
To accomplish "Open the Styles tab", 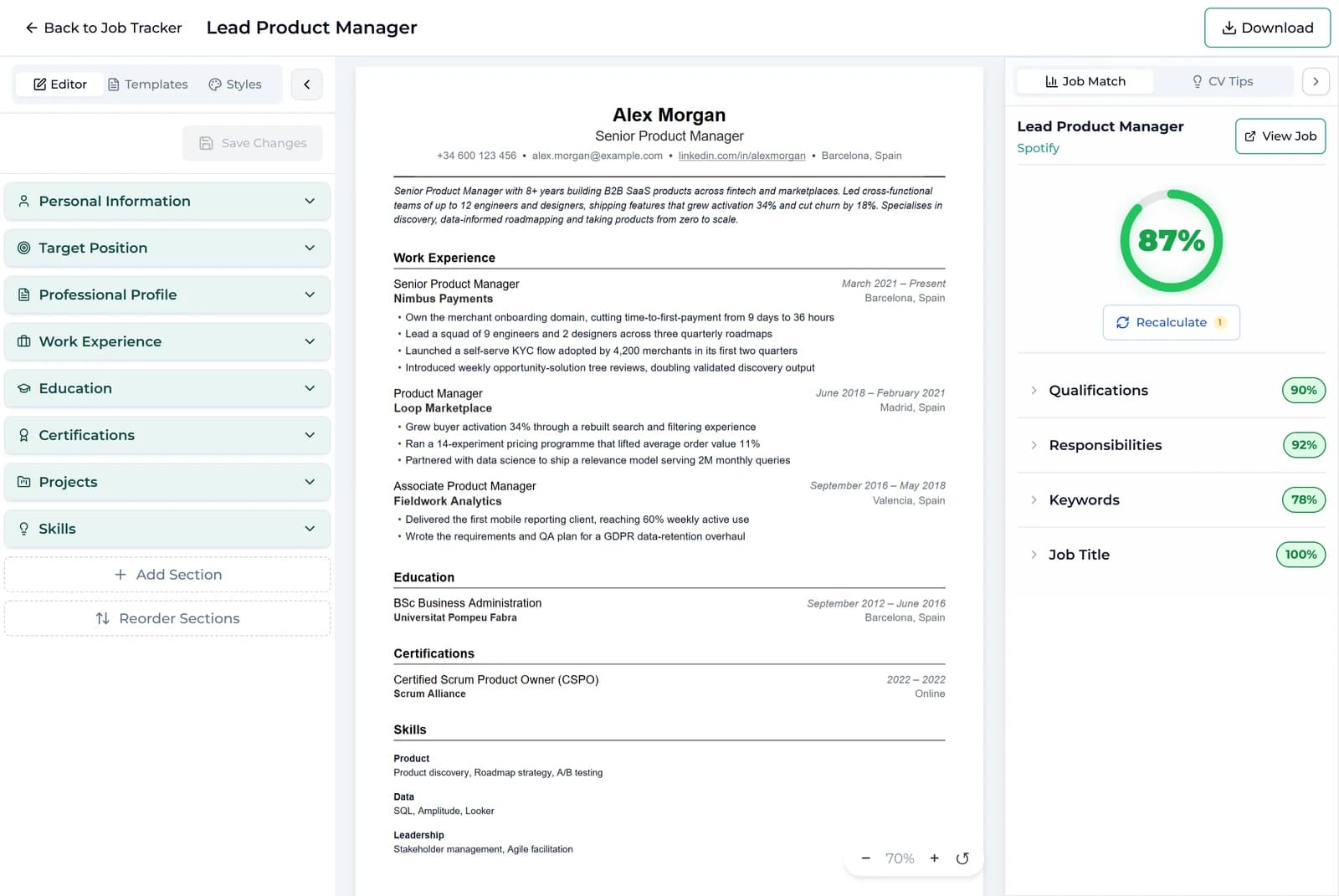I will [x=235, y=84].
